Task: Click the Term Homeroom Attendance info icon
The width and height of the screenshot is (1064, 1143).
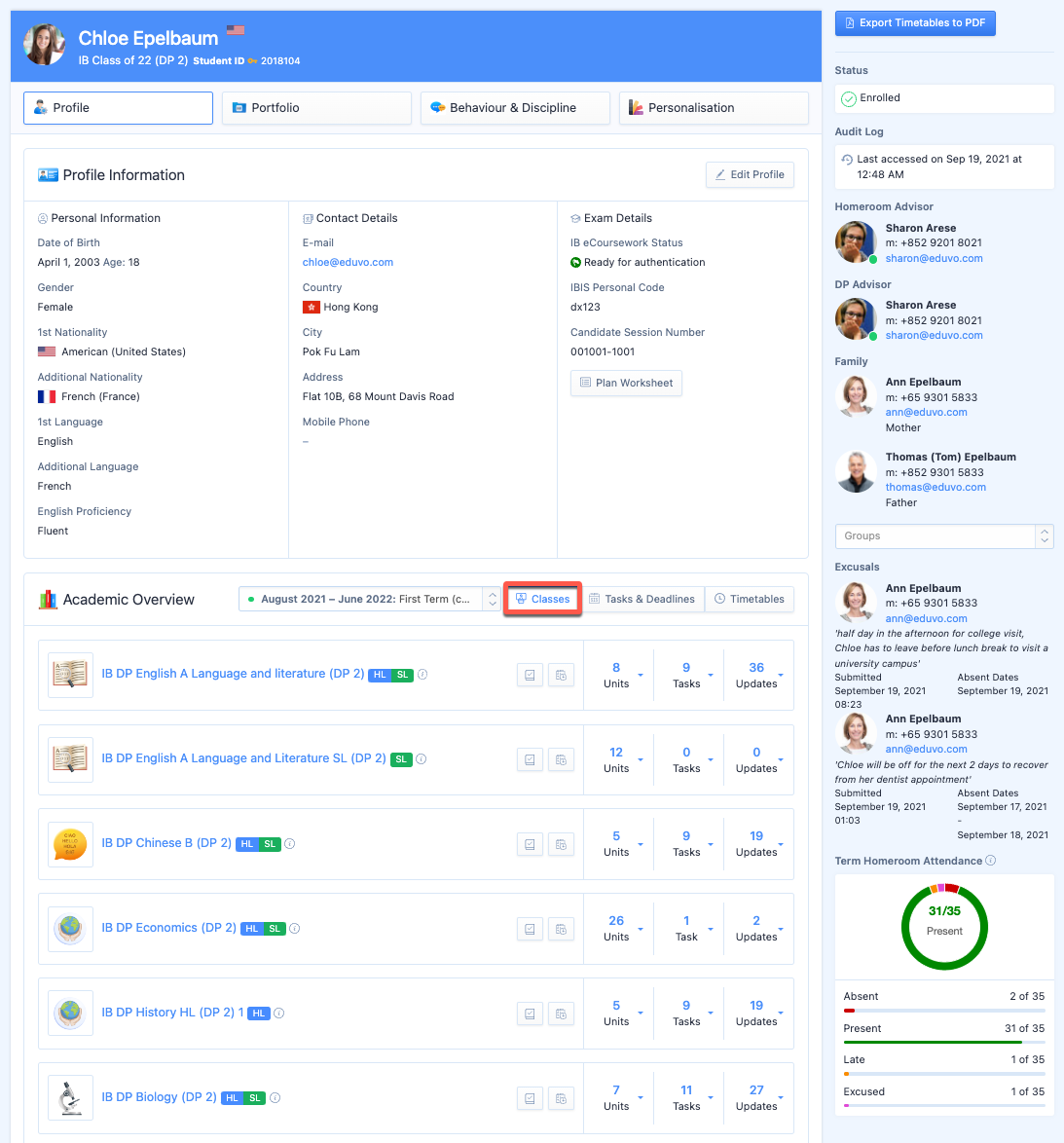Action: click(x=991, y=861)
